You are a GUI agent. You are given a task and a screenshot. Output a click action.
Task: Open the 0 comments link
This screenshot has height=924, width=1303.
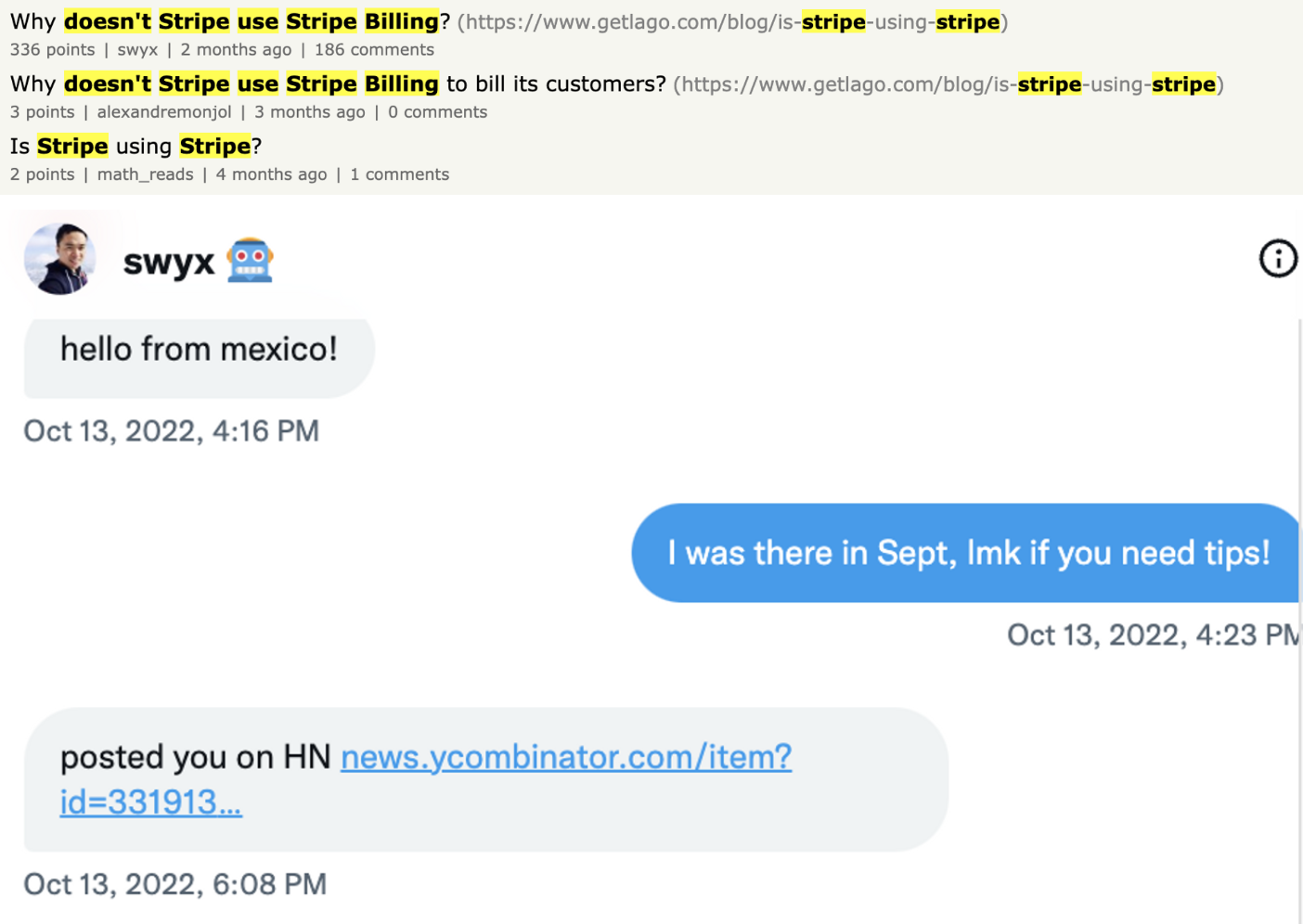[437, 112]
